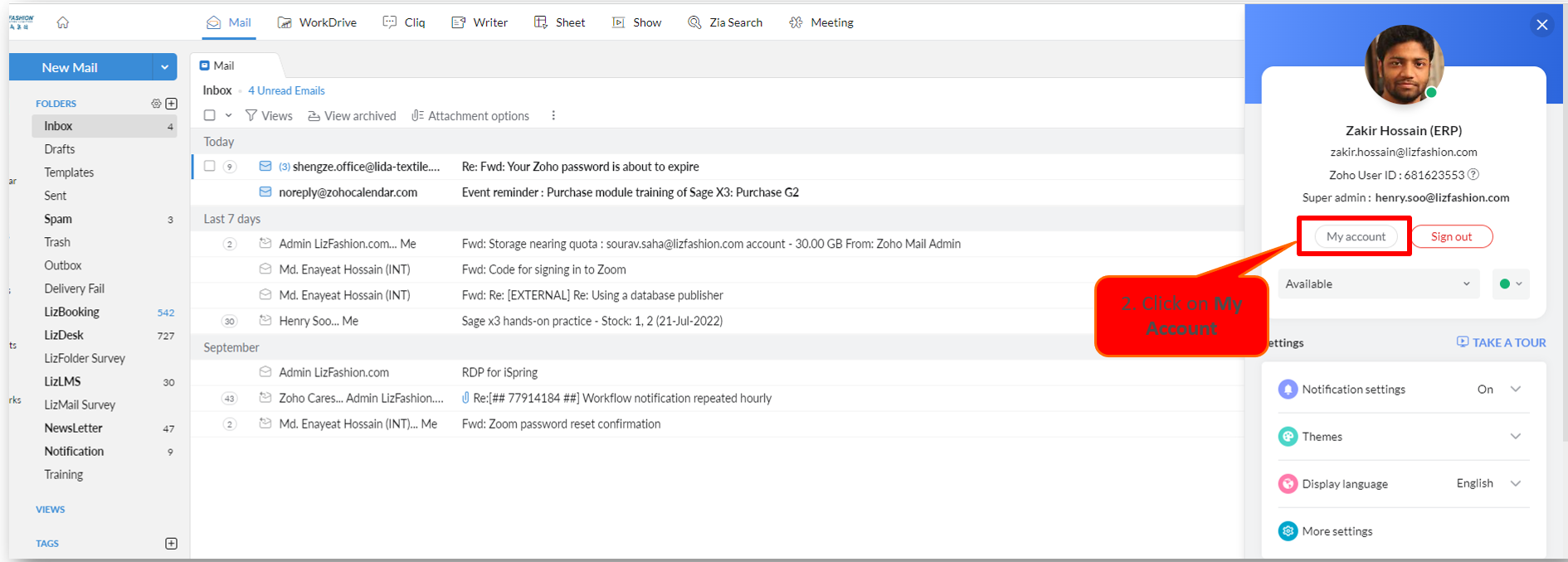The height and width of the screenshot is (562, 1568).
Task: Click the My account button
Action: pyautogui.click(x=1356, y=236)
